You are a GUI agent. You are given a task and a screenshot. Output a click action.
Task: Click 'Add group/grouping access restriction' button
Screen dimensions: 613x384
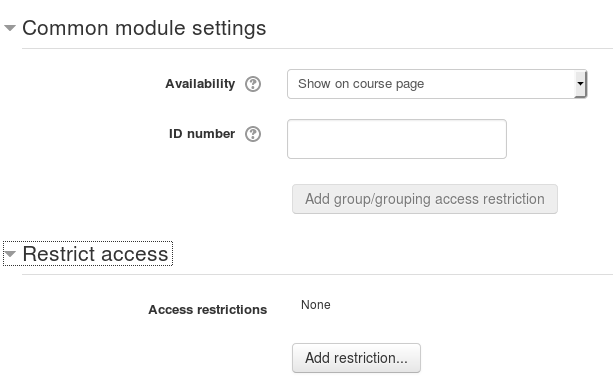pyautogui.click(x=425, y=199)
